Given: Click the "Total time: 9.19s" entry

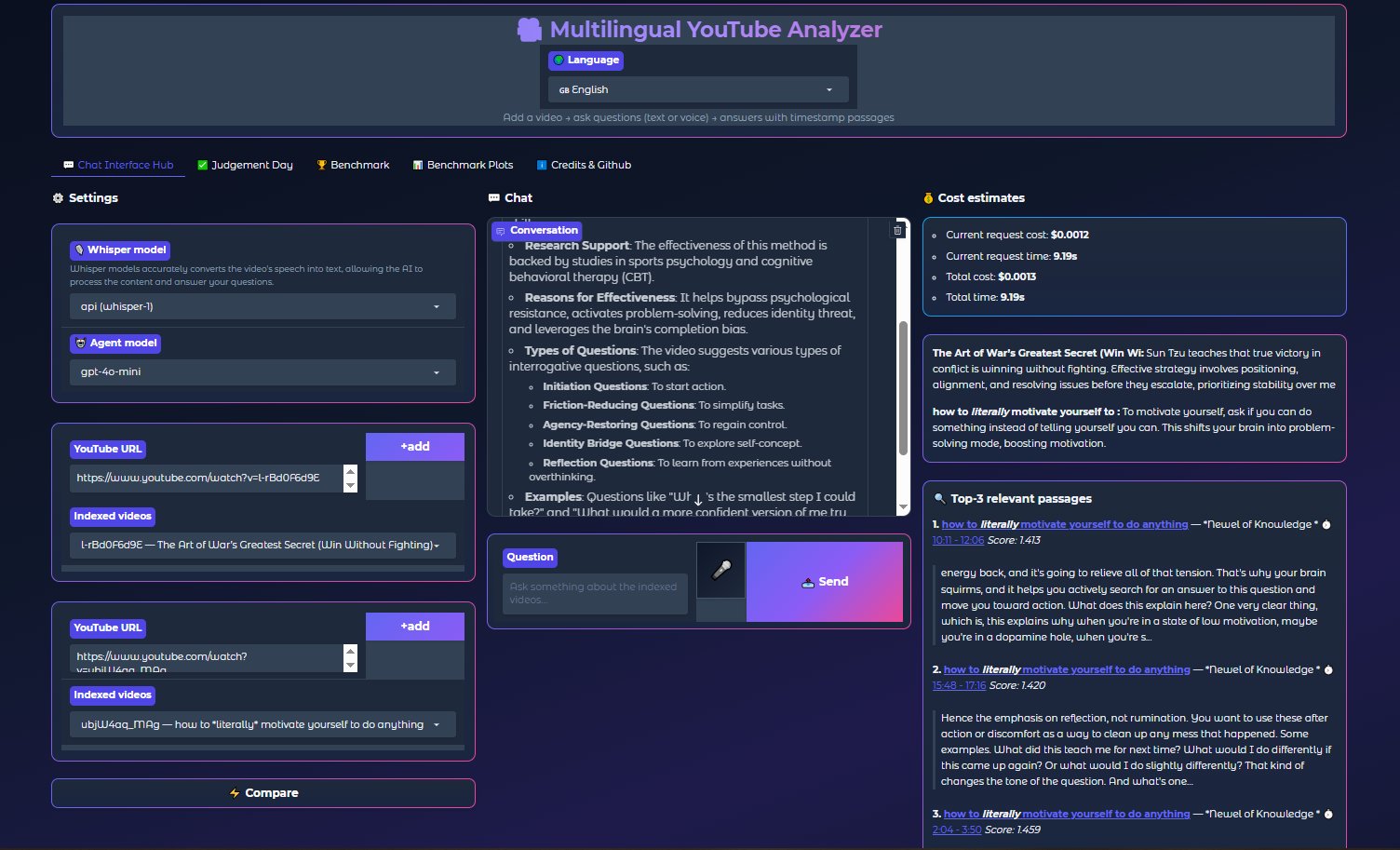Looking at the screenshot, I should pos(985,297).
